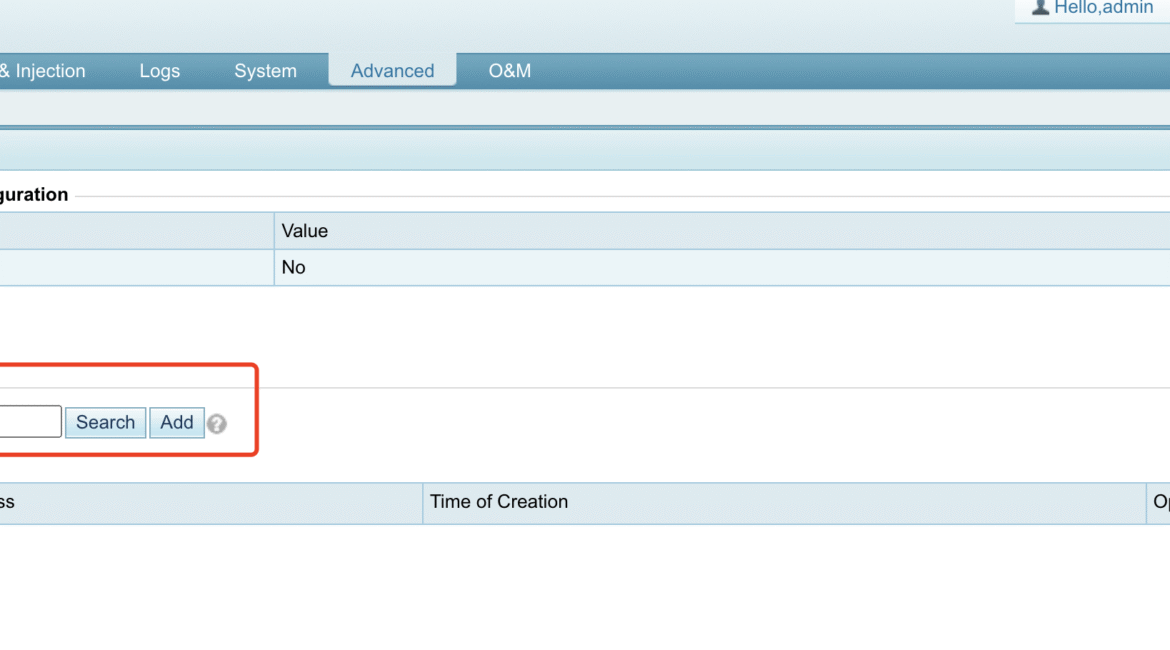1170x650 pixels.
Task: Click the highlighted red search area
Action: [x=130, y=410]
